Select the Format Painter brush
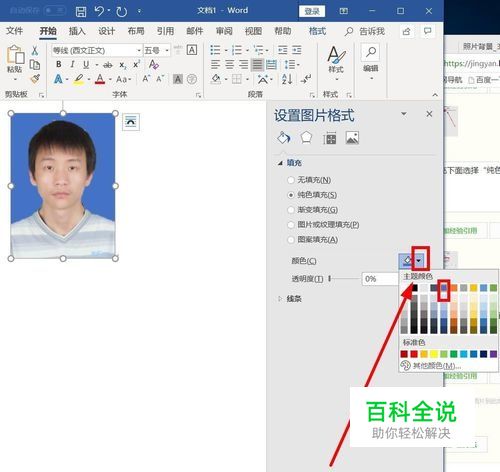500x472 pixels. [35, 79]
